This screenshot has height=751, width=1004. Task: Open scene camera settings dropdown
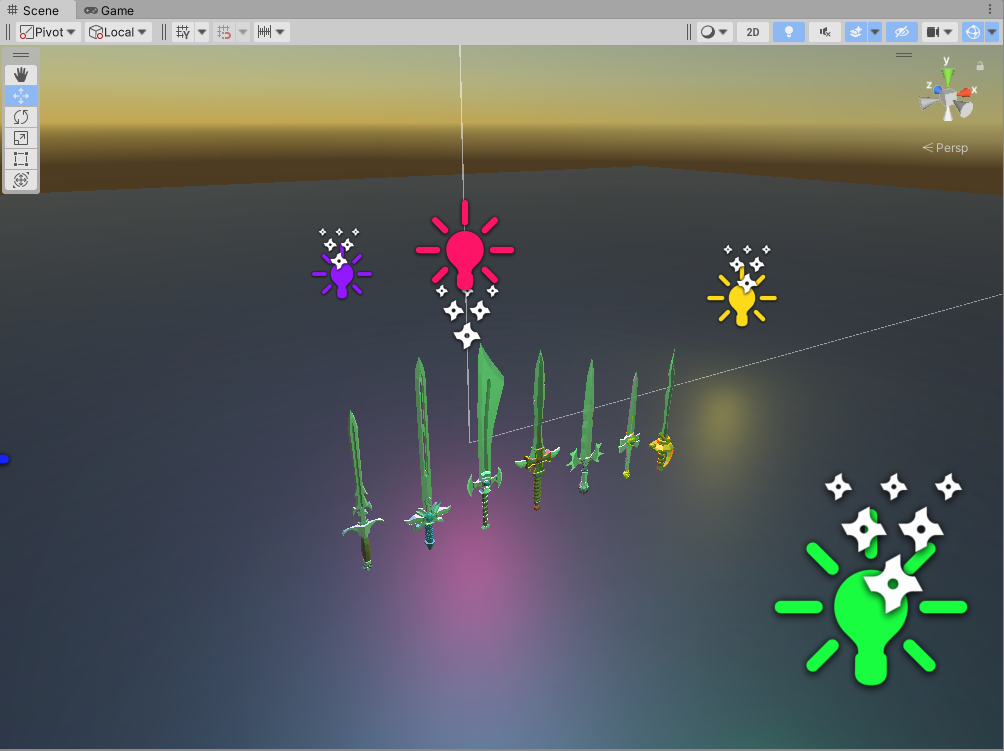click(x=939, y=32)
